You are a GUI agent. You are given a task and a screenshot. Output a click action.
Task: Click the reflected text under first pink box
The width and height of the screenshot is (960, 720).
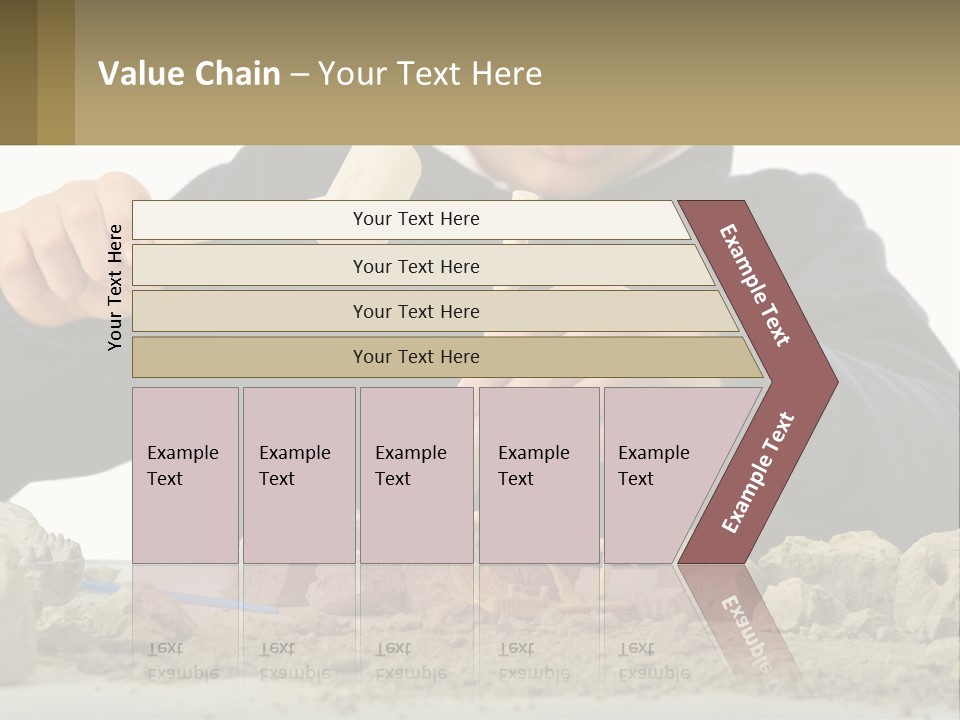pyautogui.click(x=182, y=661)
